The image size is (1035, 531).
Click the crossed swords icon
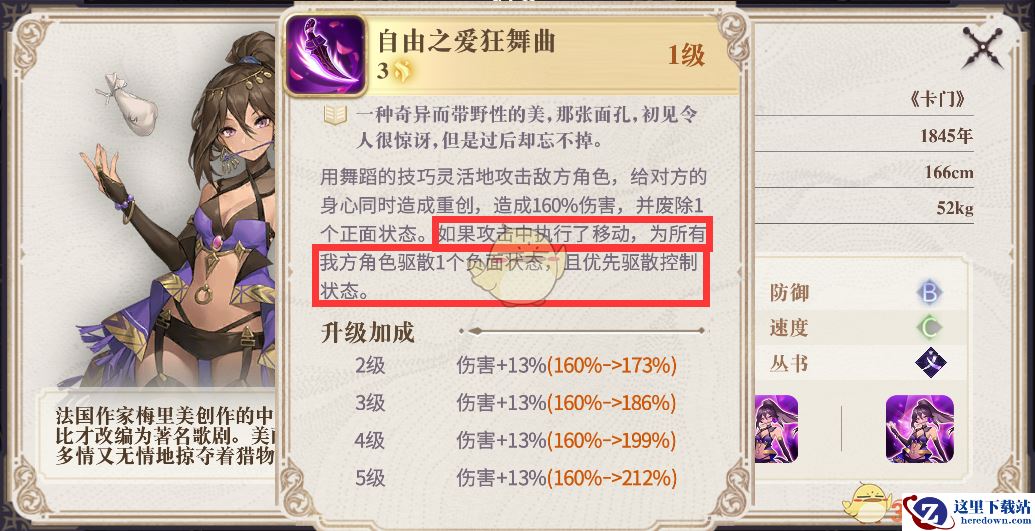coord(982,48)
